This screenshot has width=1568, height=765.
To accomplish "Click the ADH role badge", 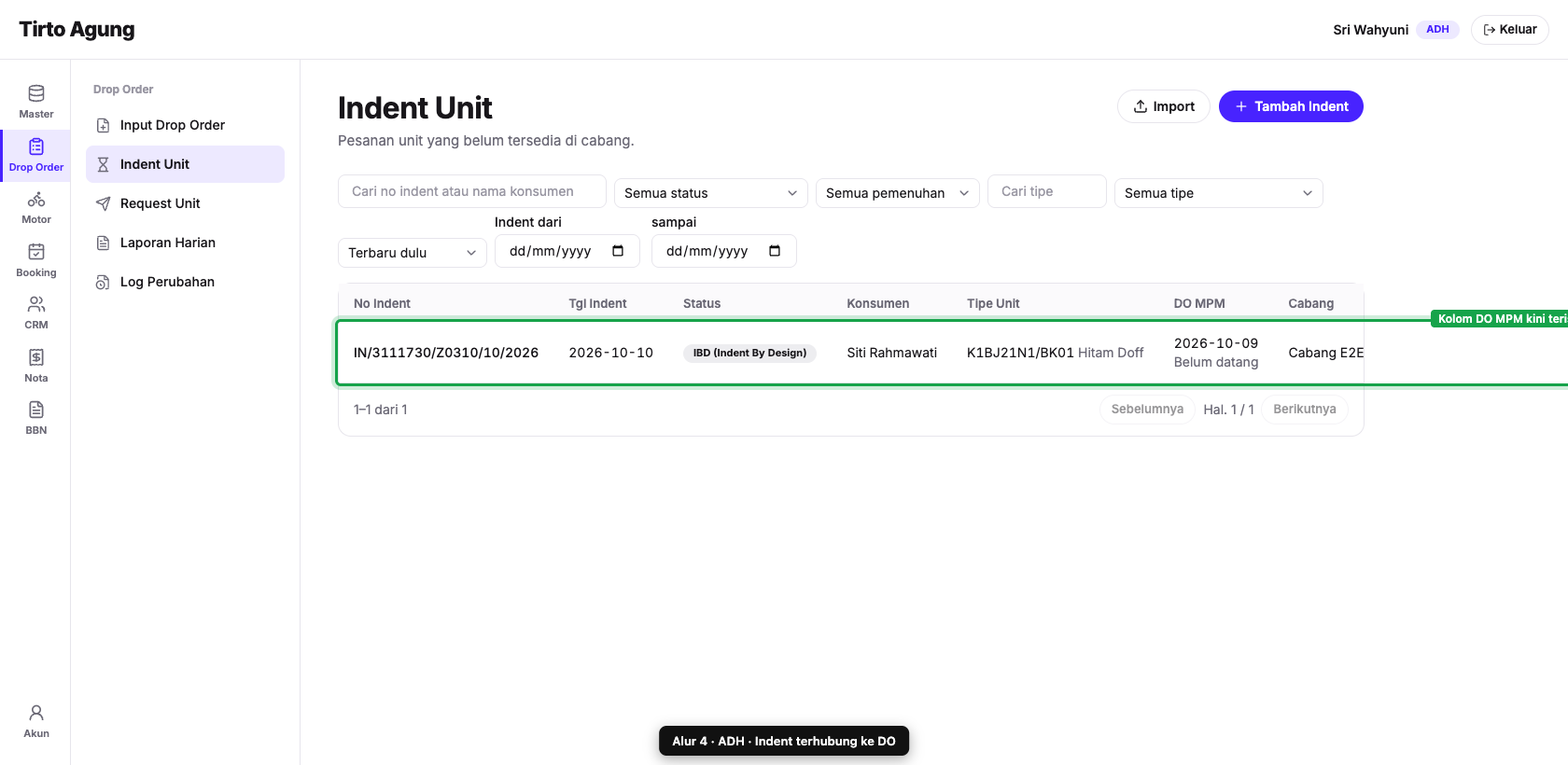I will (x=1437, y=30).
